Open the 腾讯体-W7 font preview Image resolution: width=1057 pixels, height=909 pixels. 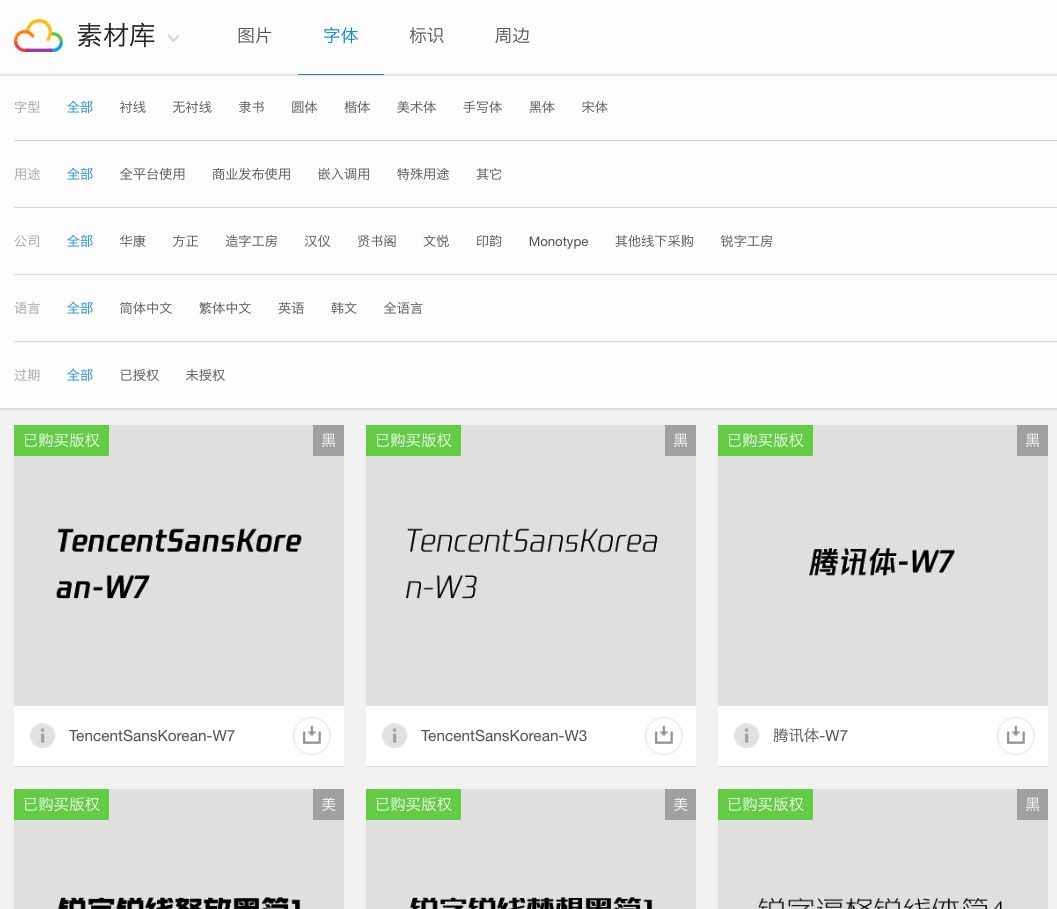point(882,565)
